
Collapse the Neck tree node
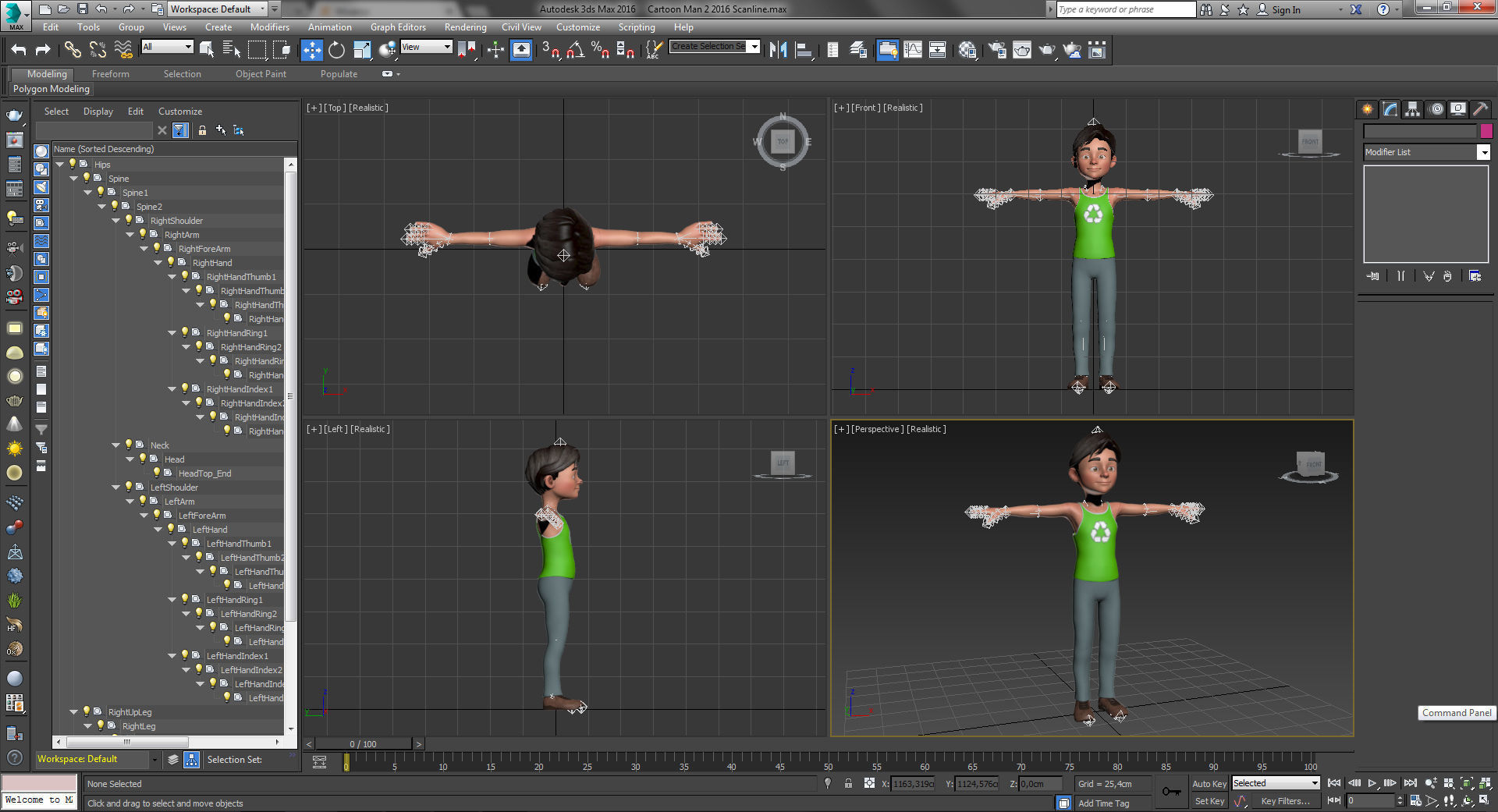click(115, 445)
